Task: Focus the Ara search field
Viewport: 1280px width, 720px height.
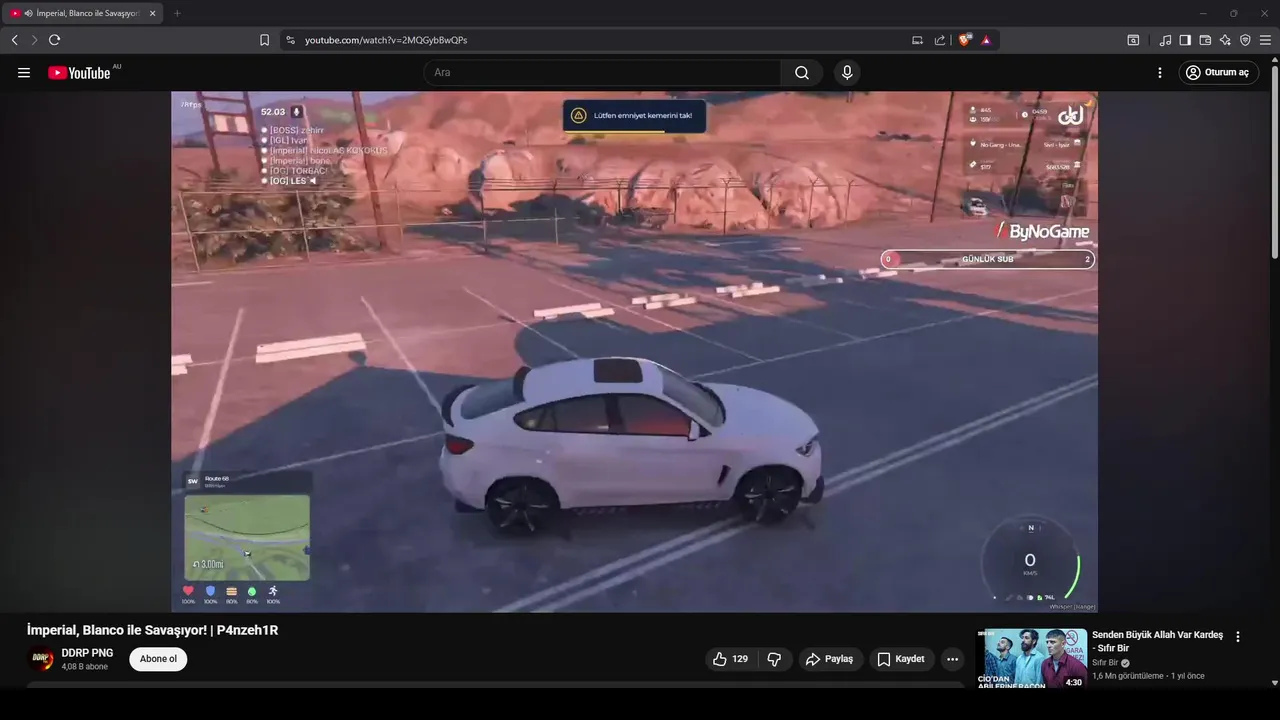Action: tap(602, 73)
